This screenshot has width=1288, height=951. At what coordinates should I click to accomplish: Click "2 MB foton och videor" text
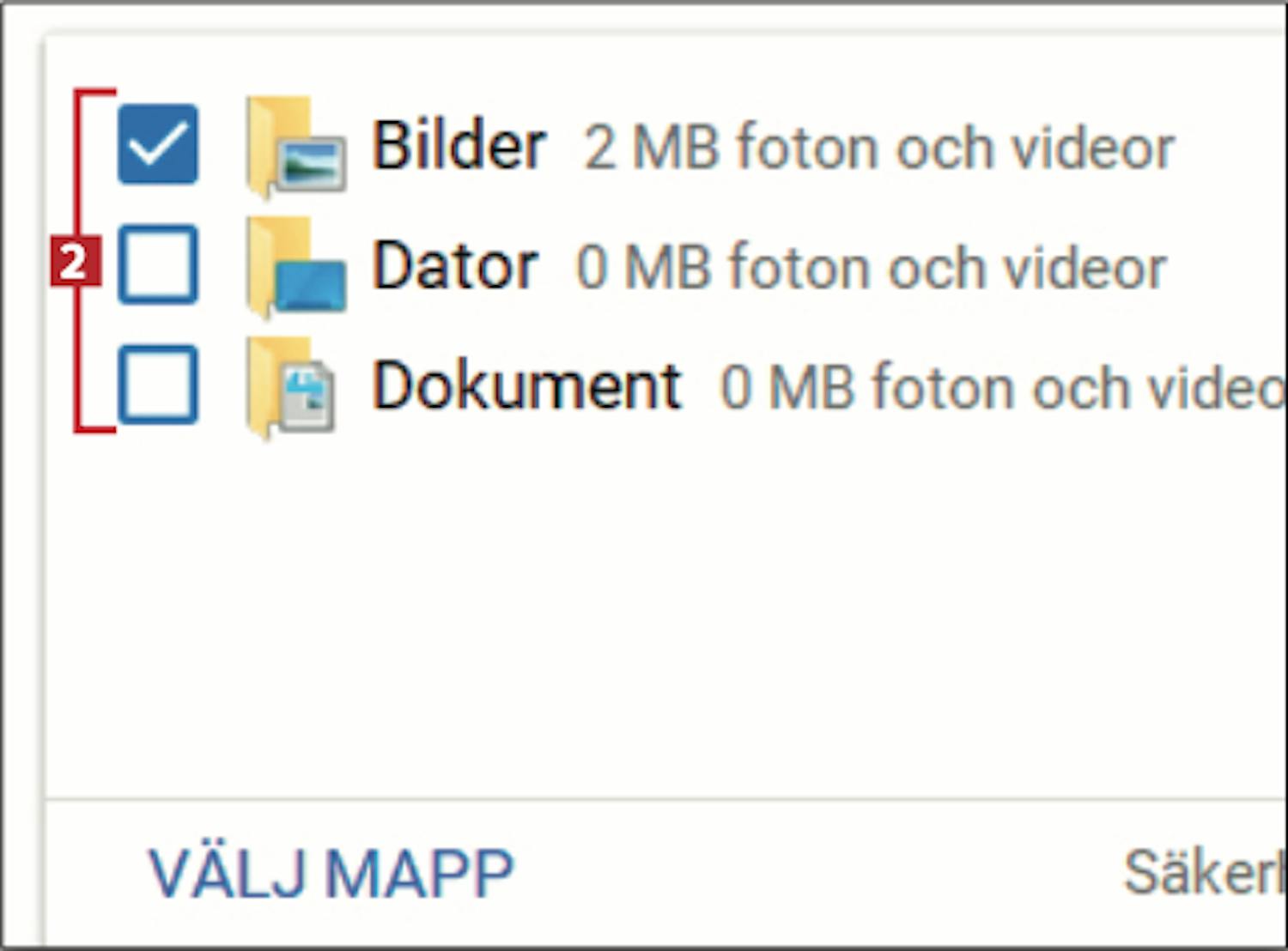[x=879, y=148]
